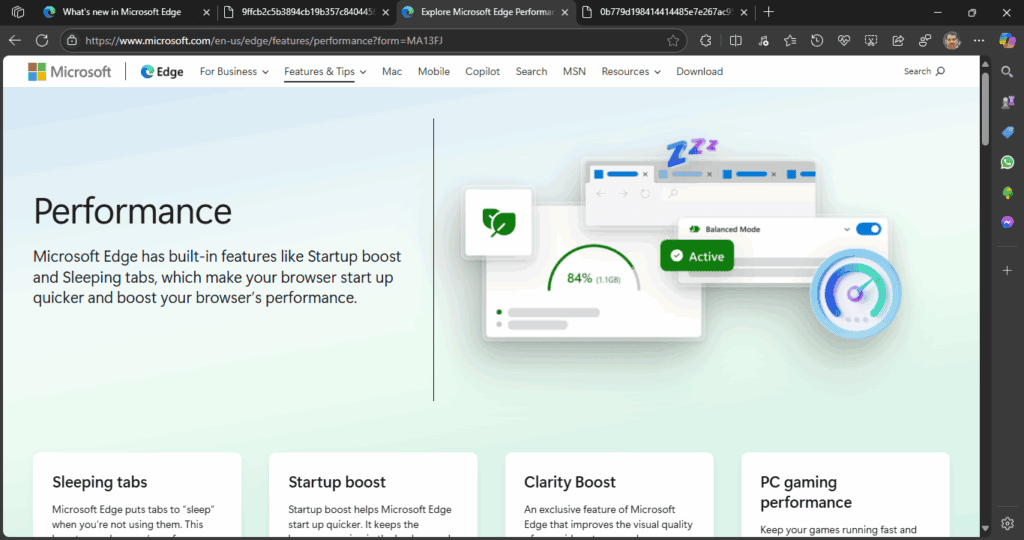This screenshot has height=540, width=1024.
Task: Click the Performance heading text
Action: 133,211
